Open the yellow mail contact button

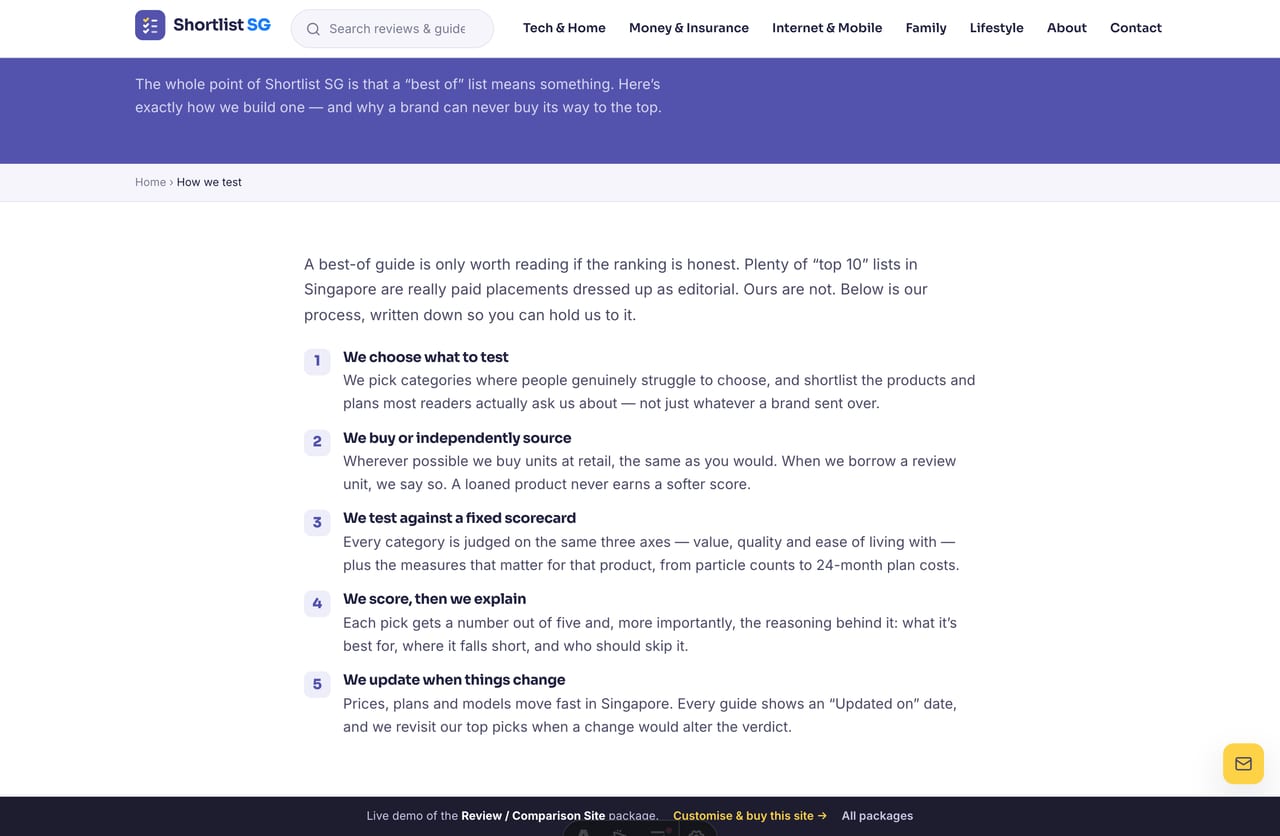pyautogui.click(x=1243, y=763)
